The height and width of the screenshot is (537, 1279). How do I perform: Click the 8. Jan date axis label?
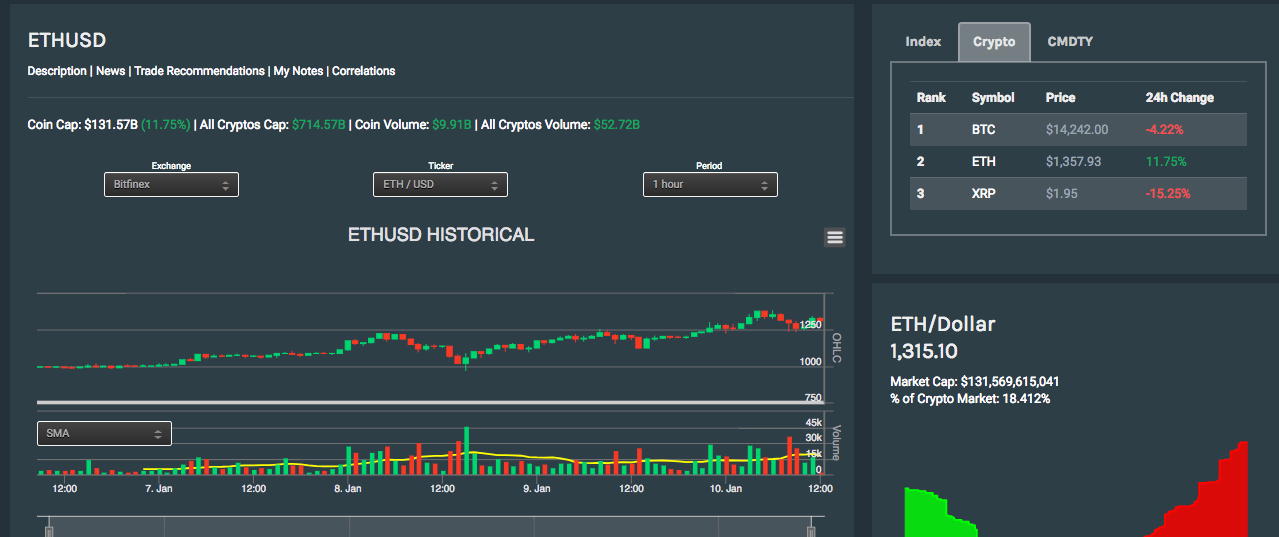[x=347, y=489]
